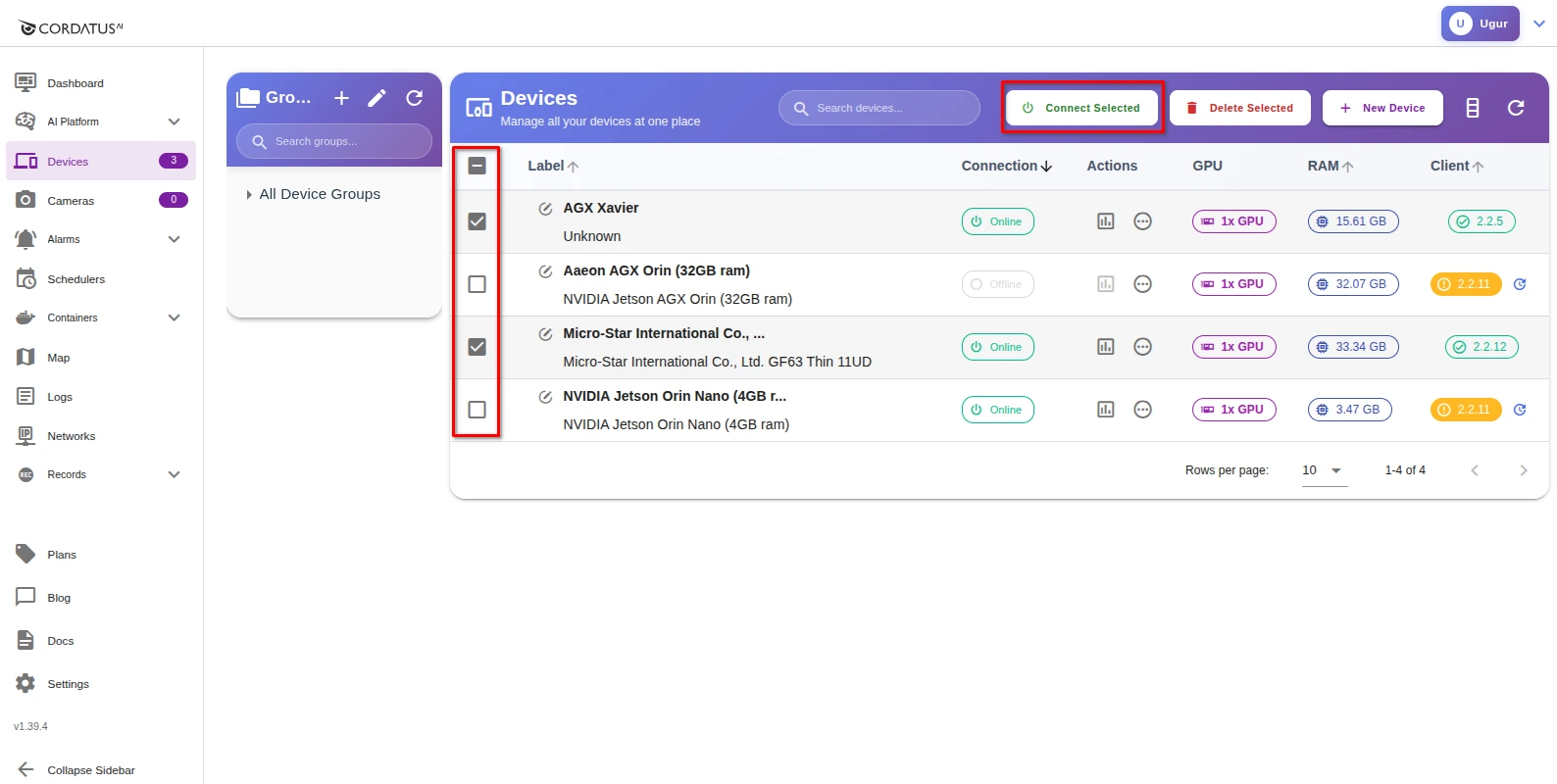Screen dimensions: 1557x784
Task: Toggle the table density view icon
Action: click(1473, 108)
